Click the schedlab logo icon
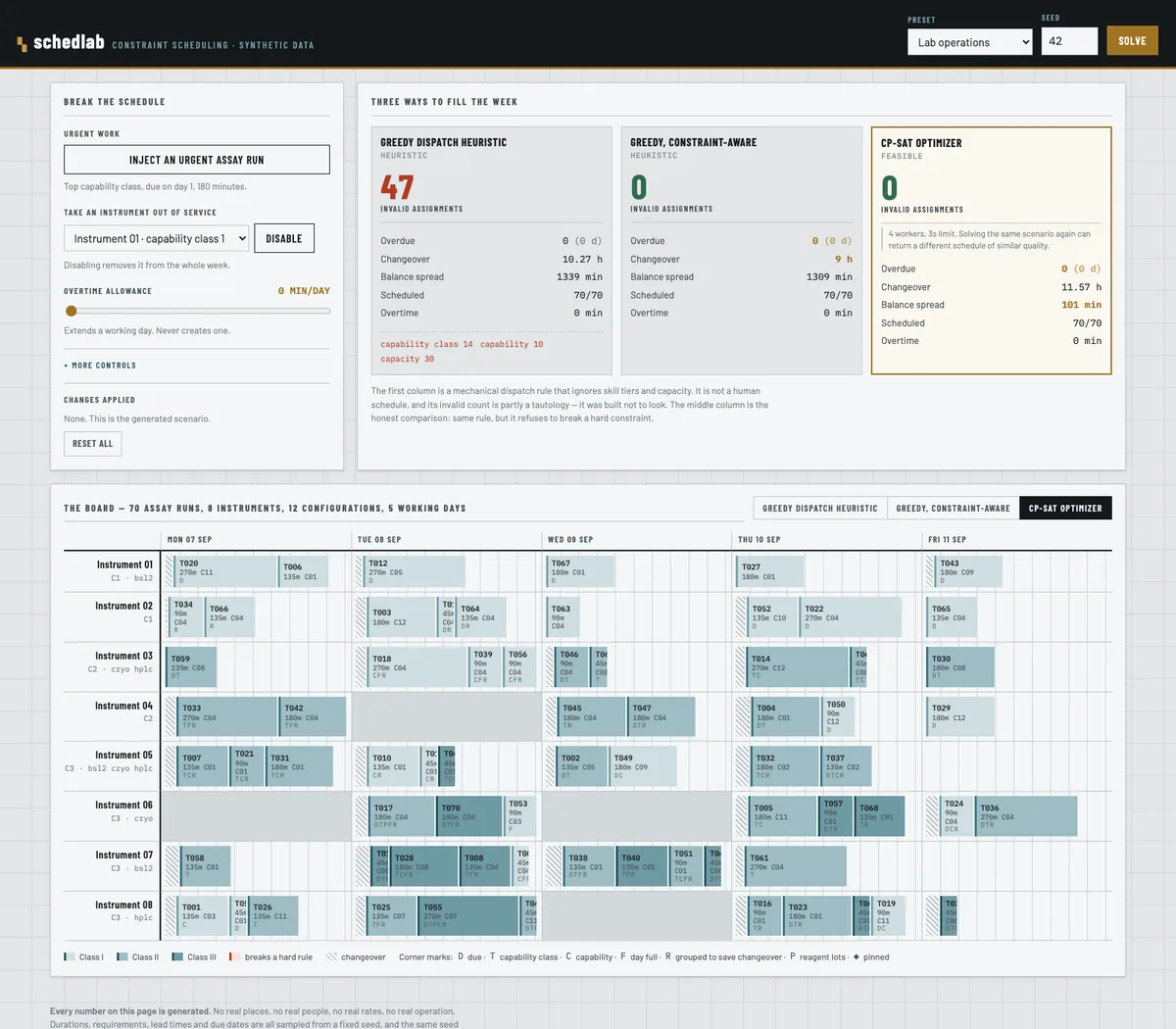This screenshot has width=1176, height=1029. 22,44
